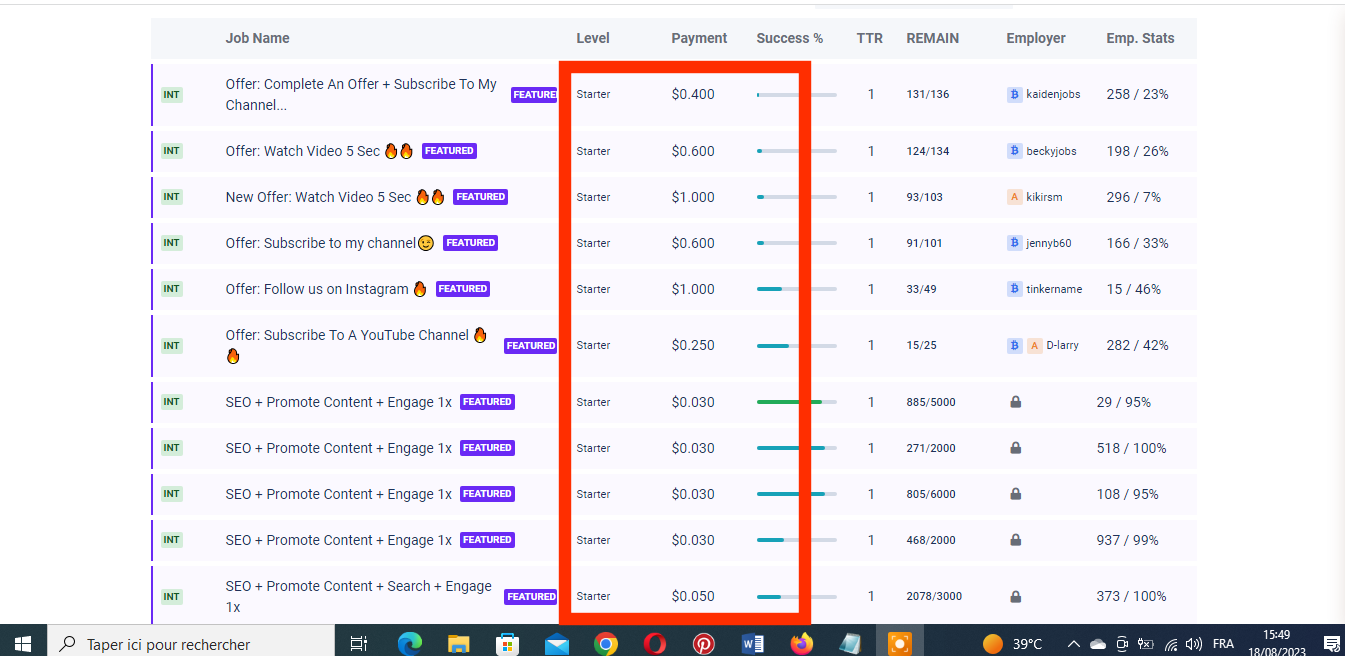Click the lock icon in the 885/5000 row
Image resolution: width=1345 pixels, height=656 pixels.
[x=1015, y=402]
